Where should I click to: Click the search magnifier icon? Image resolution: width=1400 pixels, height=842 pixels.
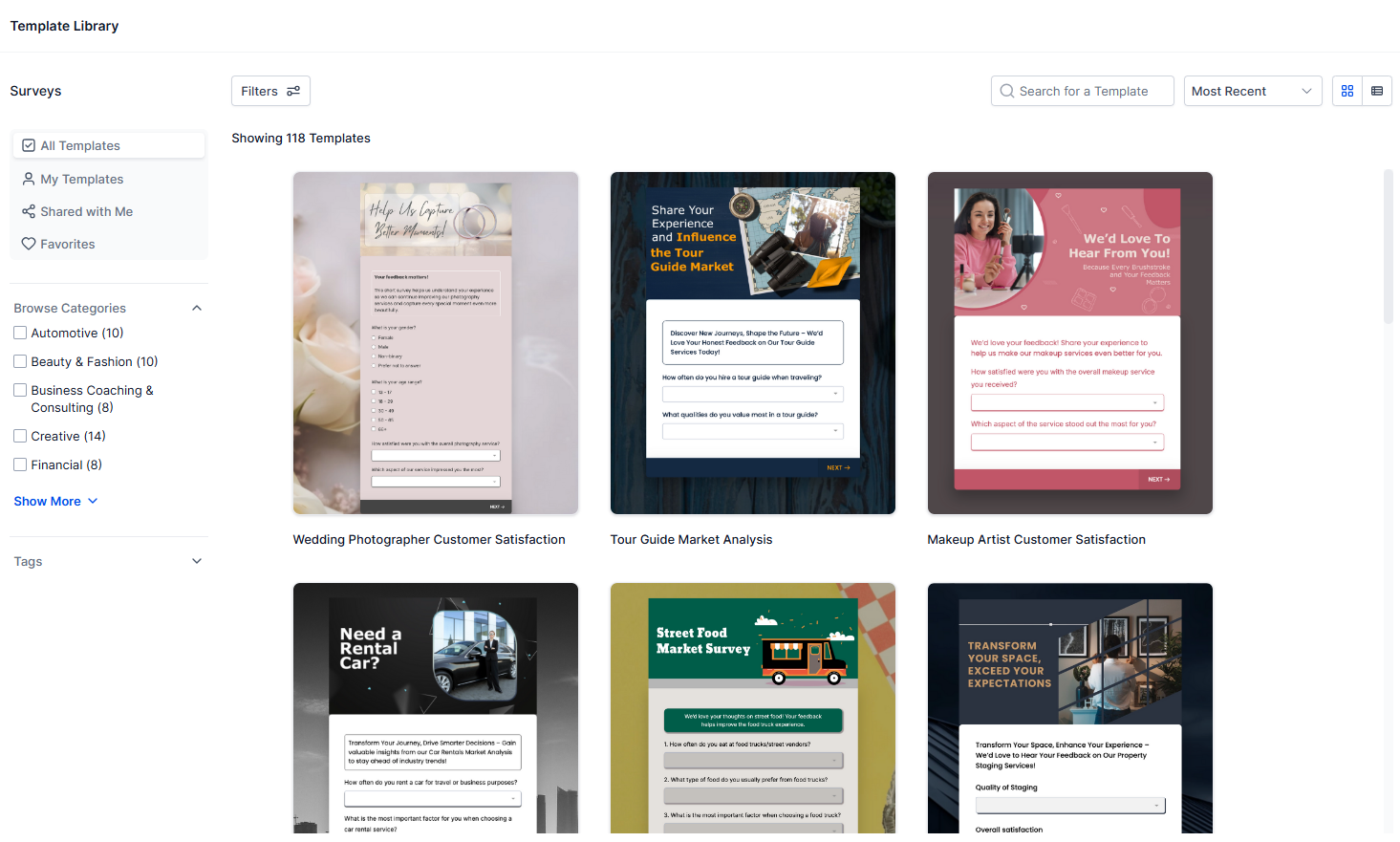point(1006,91)
